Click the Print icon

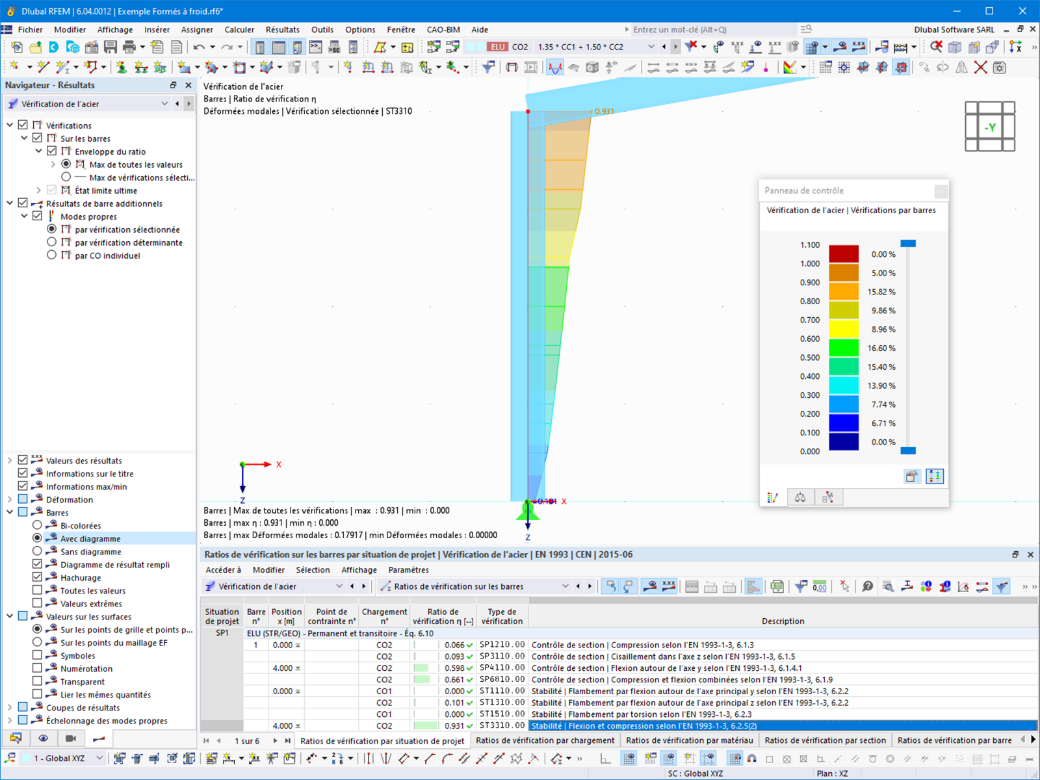click(x=129, y=47)
